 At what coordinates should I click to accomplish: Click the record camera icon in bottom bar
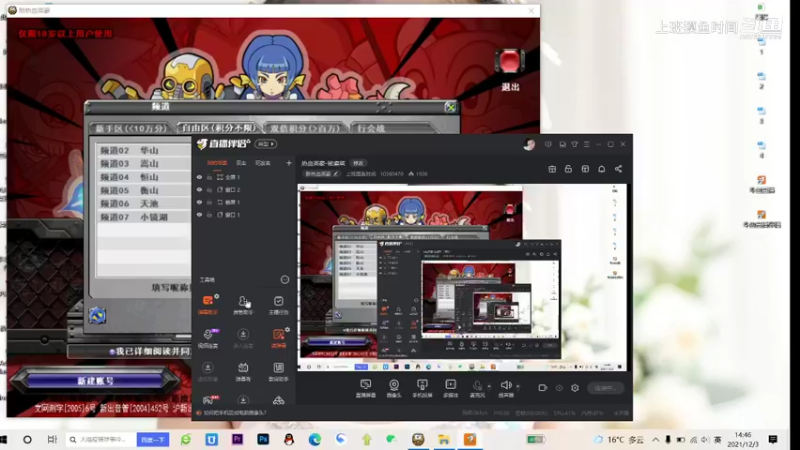point(542,388)
